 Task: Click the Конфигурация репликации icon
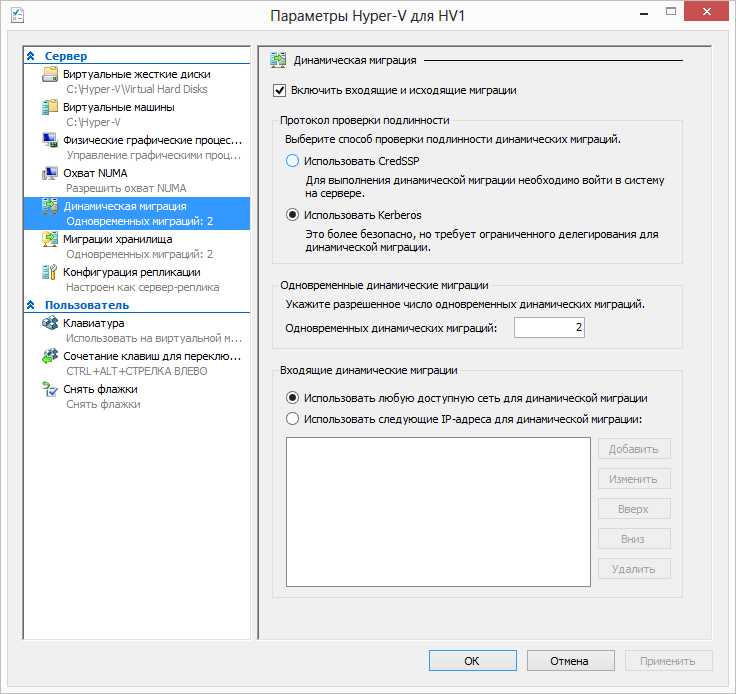pos(50,272)
